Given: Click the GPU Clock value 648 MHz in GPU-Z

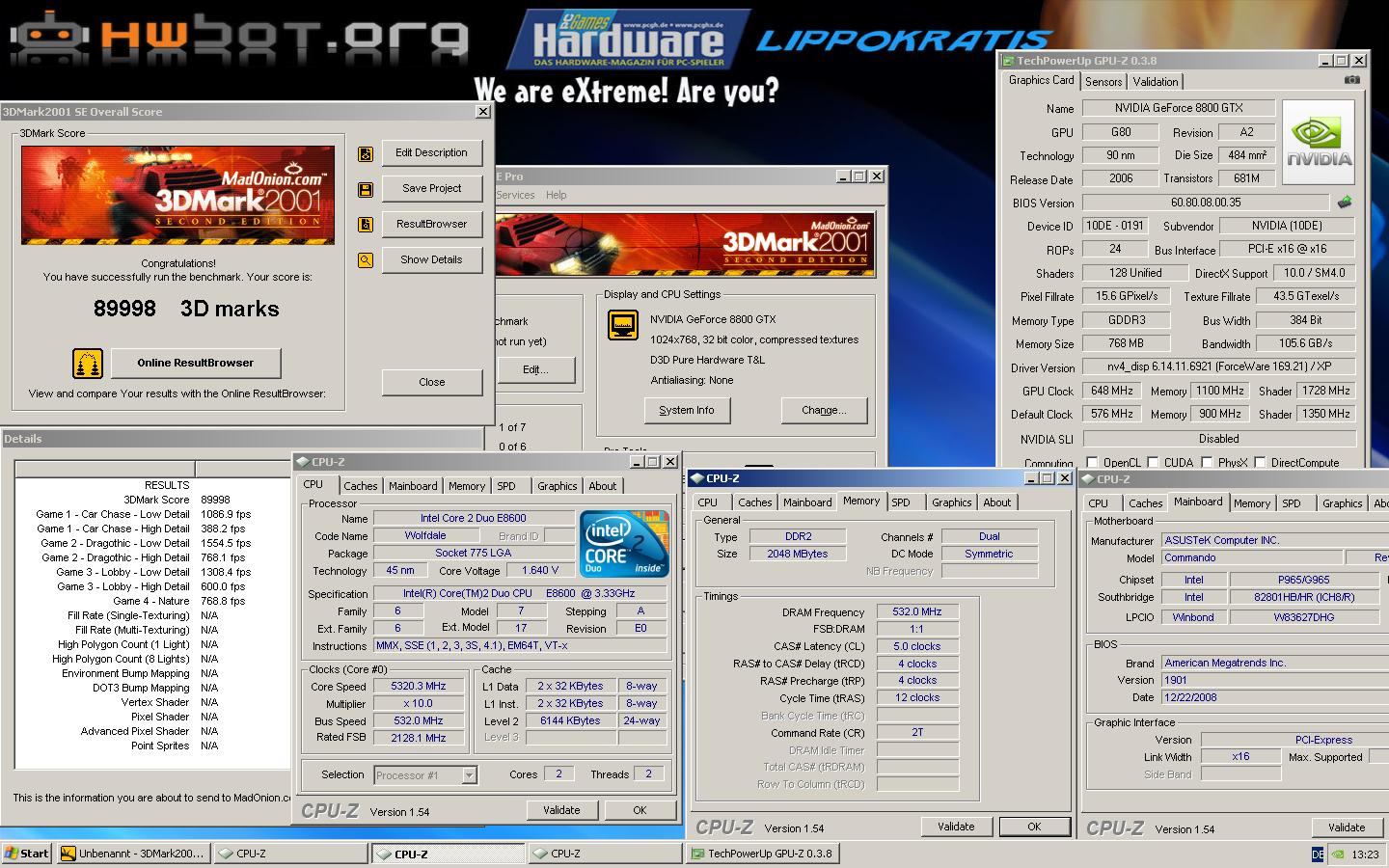Looking at the screenshot, I should tap(1112, 392).
